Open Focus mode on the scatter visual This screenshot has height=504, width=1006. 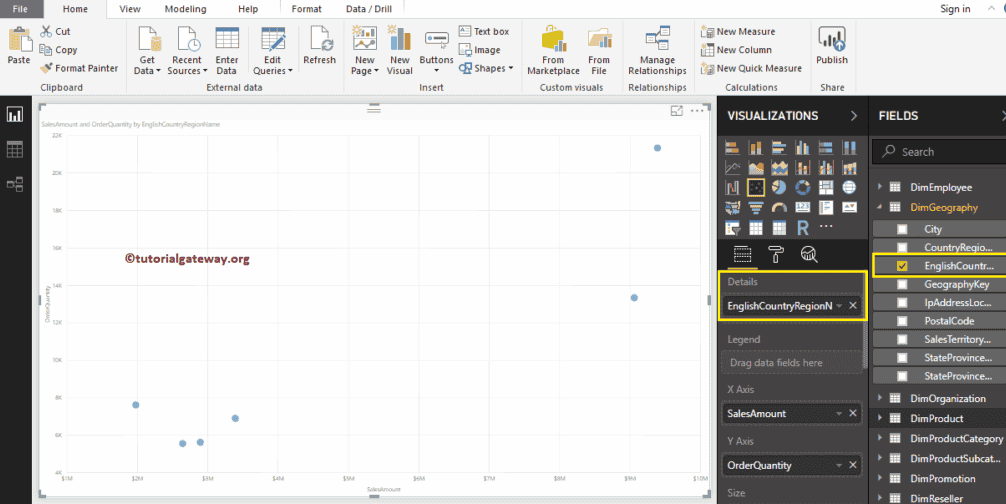pyautogui.click(x=676, y=111)
